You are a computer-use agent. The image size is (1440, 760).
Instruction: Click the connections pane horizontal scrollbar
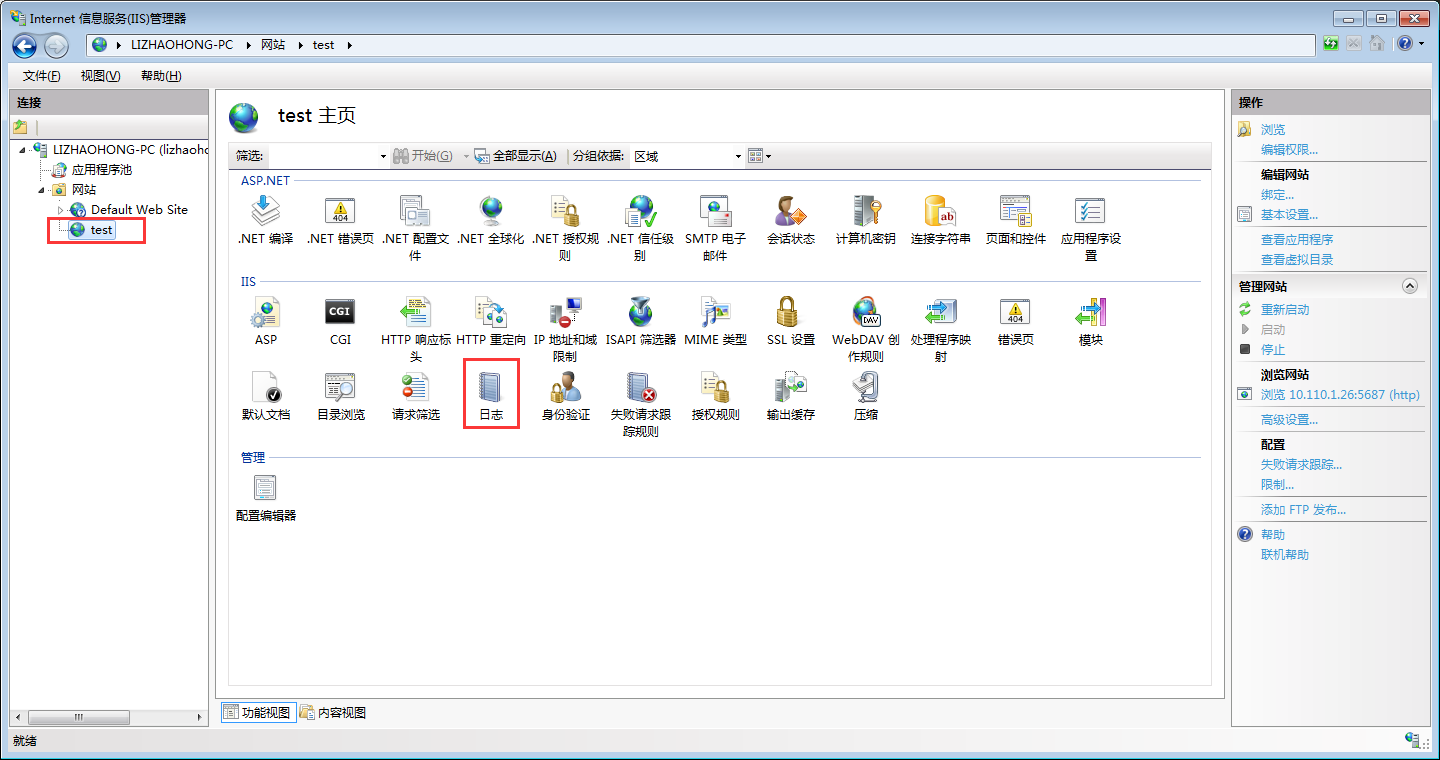pyautogui.click(x=107, y=718)
